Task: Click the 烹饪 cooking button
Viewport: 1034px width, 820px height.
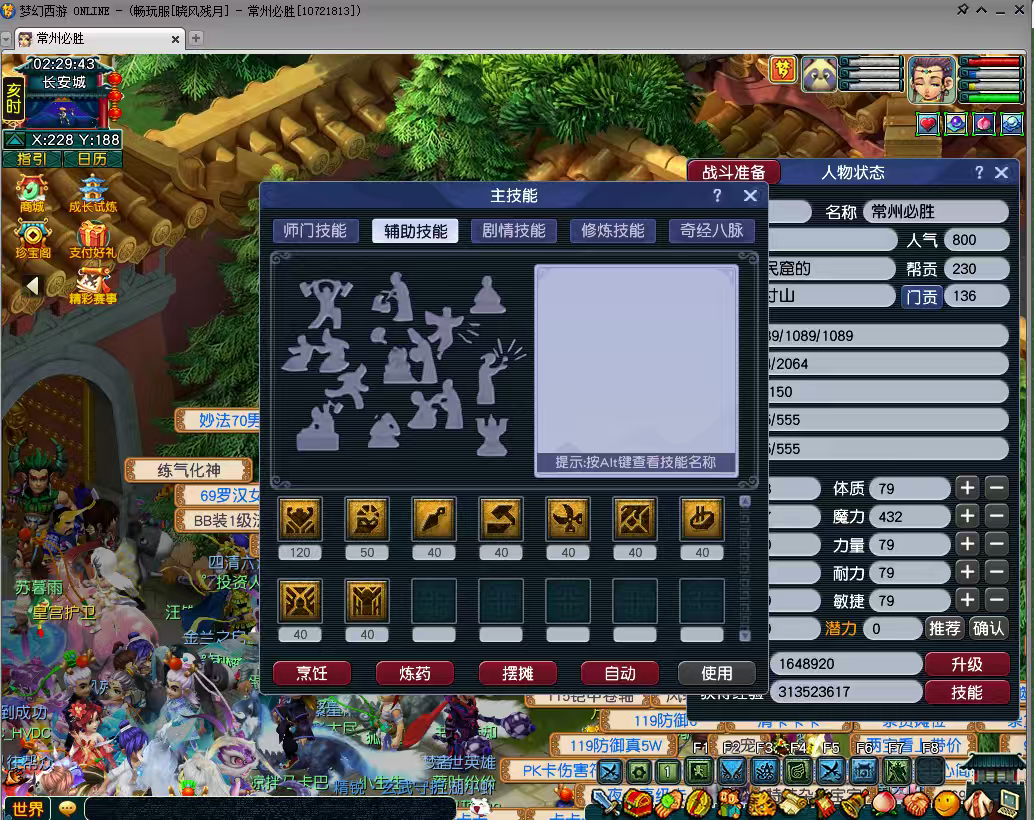Action: (312, 673)
